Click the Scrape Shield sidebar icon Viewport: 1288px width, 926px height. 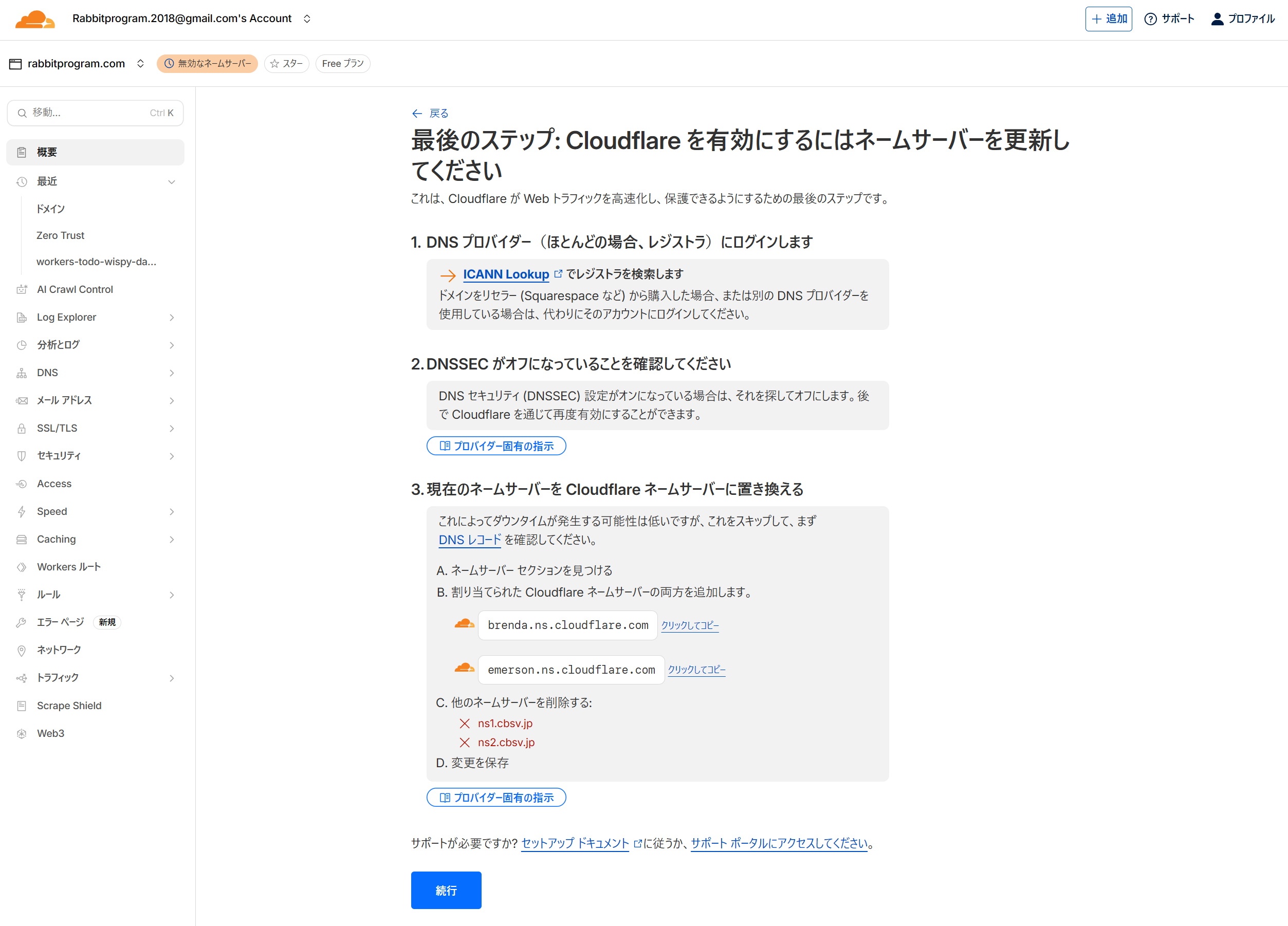(x=22, y=706)
